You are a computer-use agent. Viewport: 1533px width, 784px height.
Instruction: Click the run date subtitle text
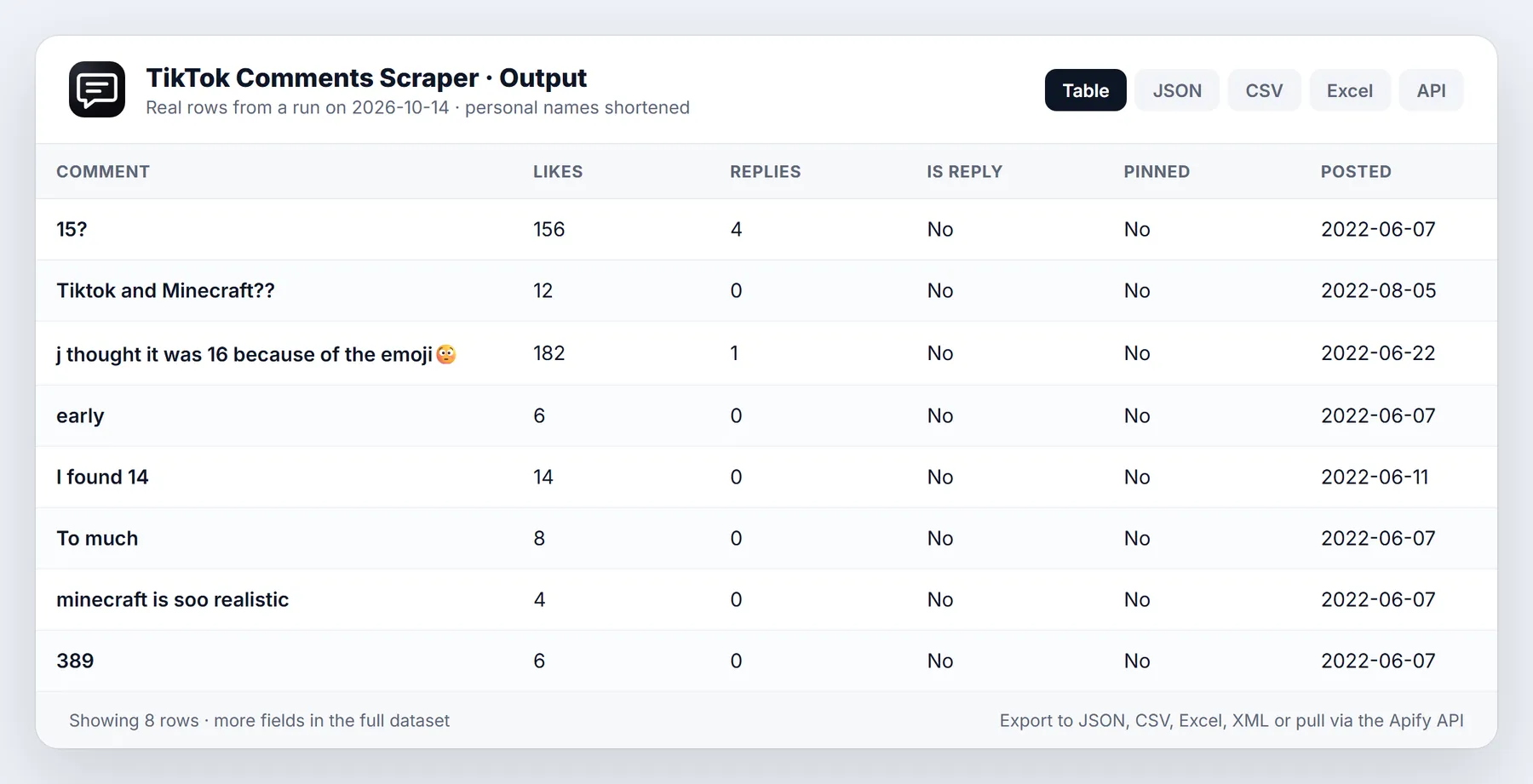click(417, 108)
